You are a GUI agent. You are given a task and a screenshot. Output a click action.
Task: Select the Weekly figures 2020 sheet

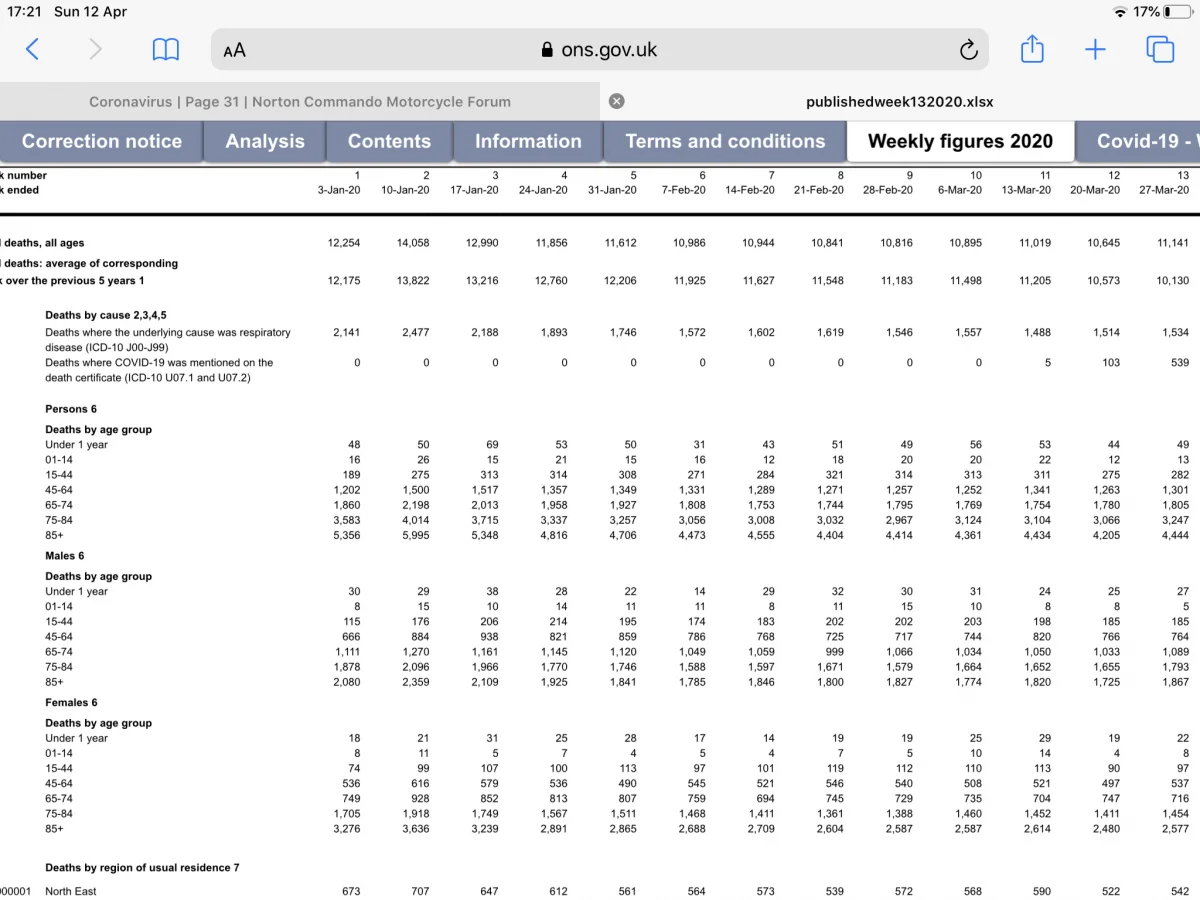[960, 141]
